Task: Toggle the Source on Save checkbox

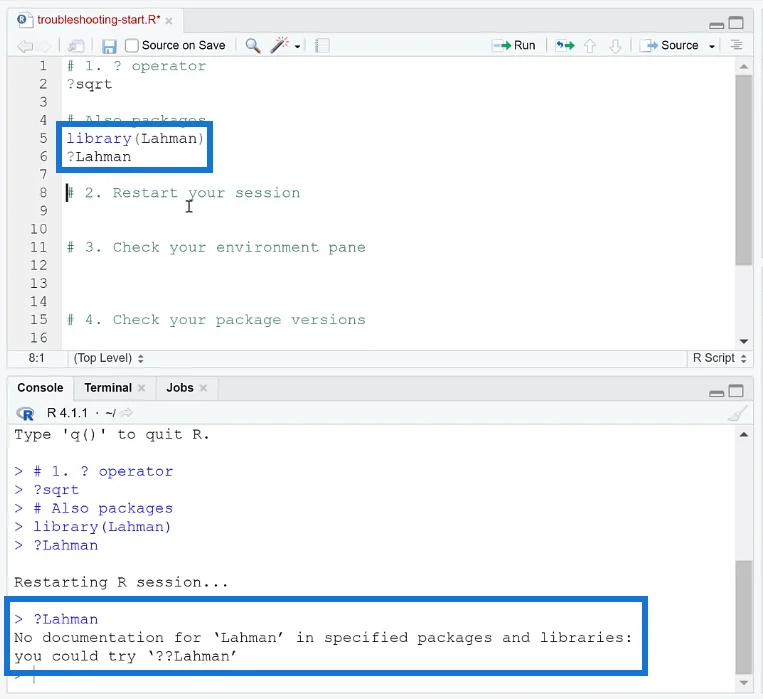Action: pyautogui.click(x=132, y=46)
